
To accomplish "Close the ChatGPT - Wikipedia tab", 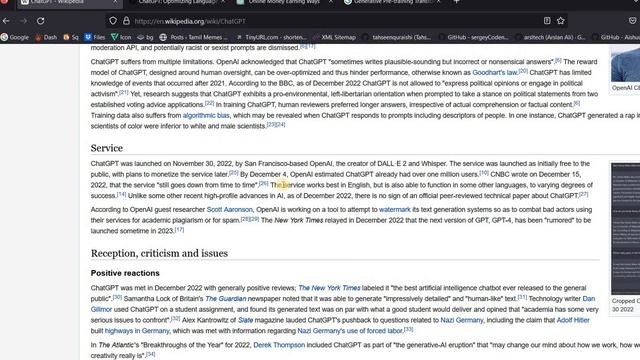I will [115, 2].
